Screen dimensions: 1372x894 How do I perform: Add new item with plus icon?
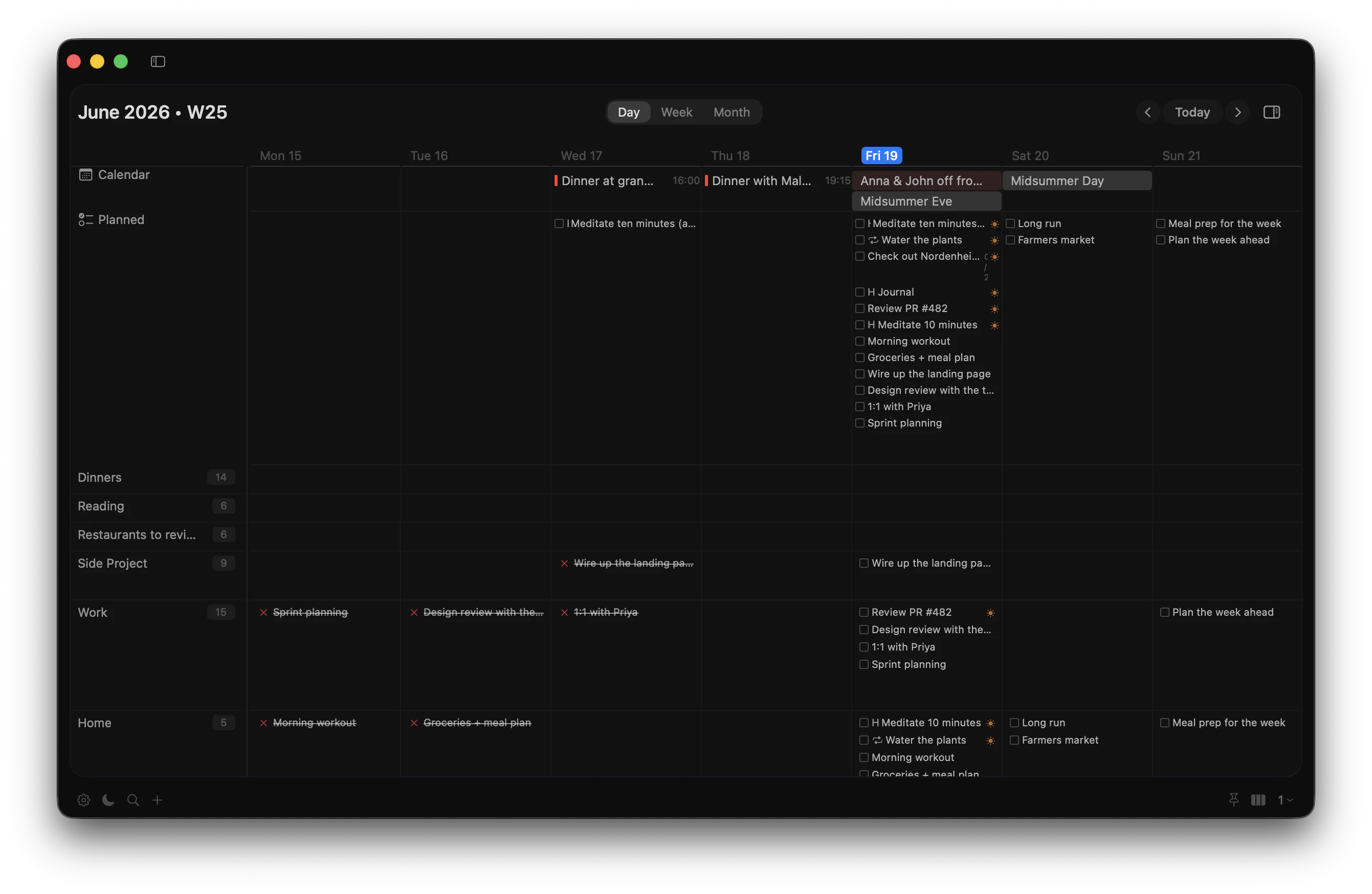tap(158, 799)
